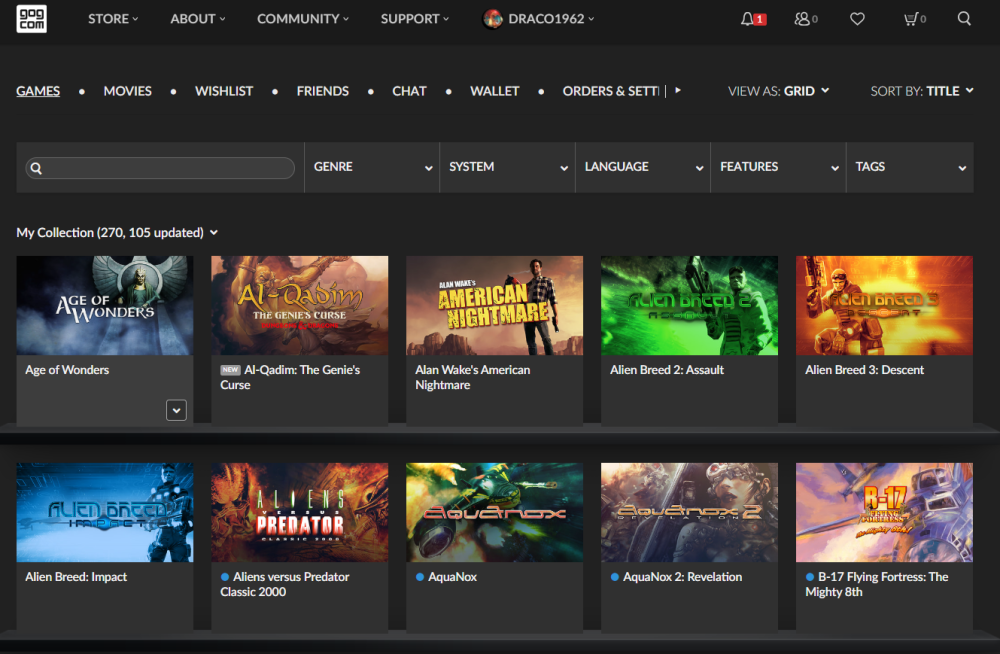
Task: Select the GAMES tab
Action: click(38, 91)
